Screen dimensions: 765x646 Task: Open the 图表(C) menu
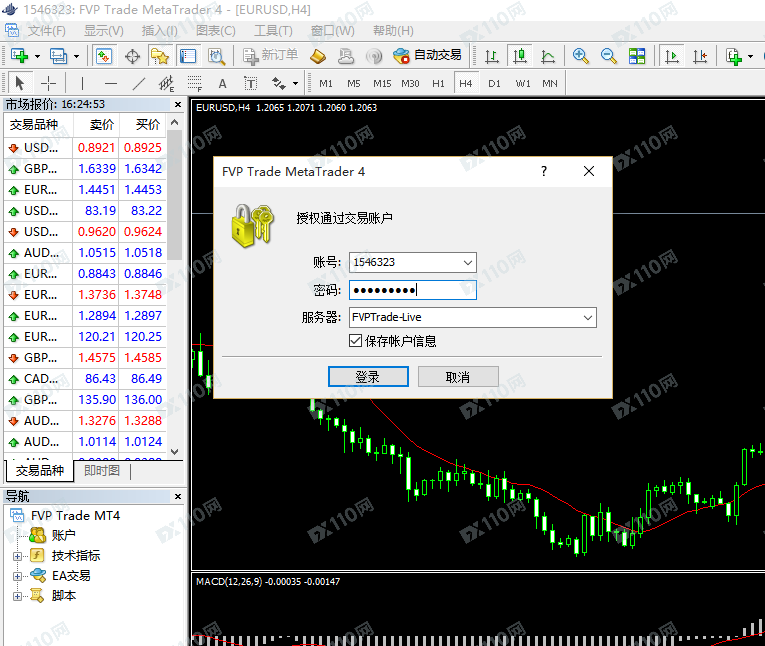tap(216, 31)
